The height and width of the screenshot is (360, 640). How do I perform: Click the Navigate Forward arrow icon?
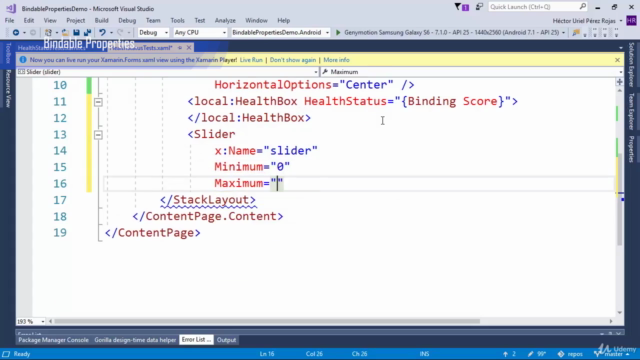33,33
